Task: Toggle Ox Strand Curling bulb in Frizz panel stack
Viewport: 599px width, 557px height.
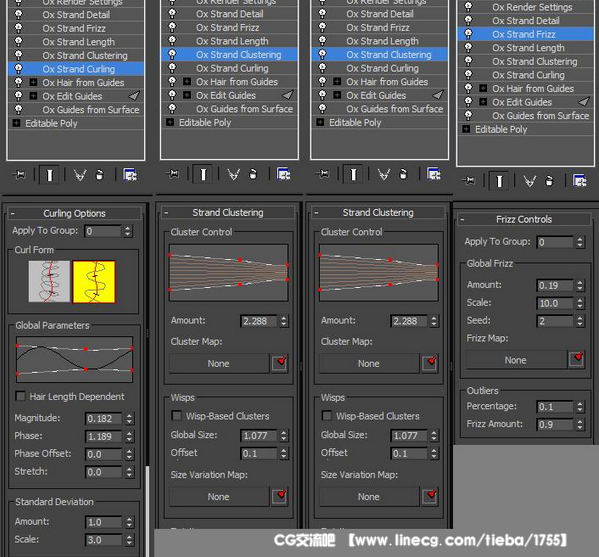Action: coord(468,75)
